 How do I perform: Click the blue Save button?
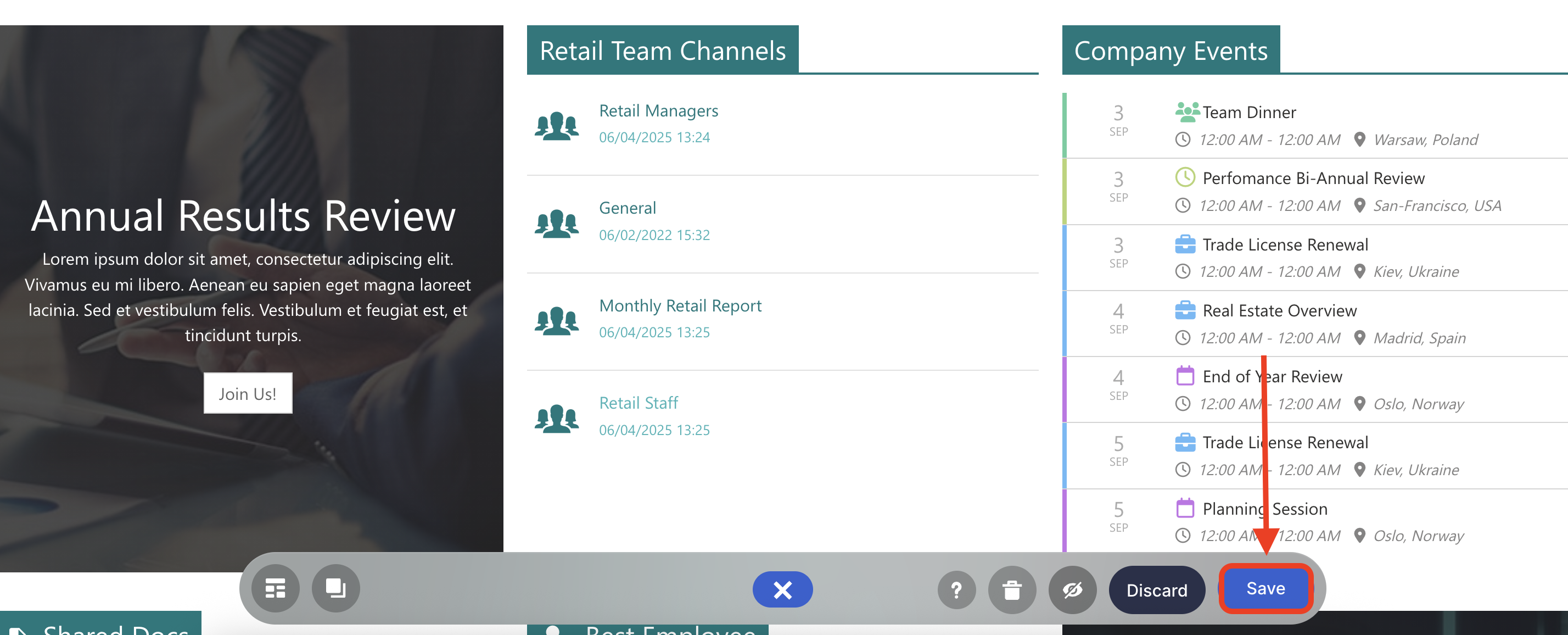(x=1265, y=588)
